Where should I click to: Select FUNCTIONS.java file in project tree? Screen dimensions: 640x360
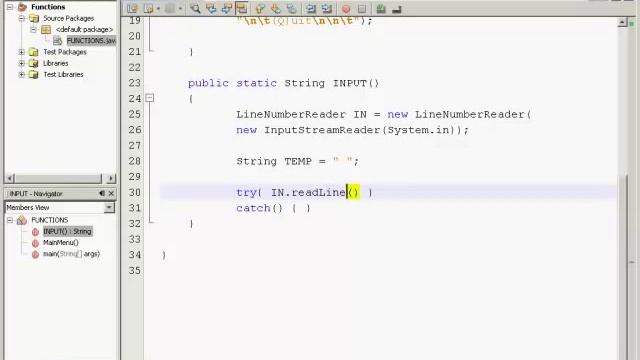[x=91, y=40]
